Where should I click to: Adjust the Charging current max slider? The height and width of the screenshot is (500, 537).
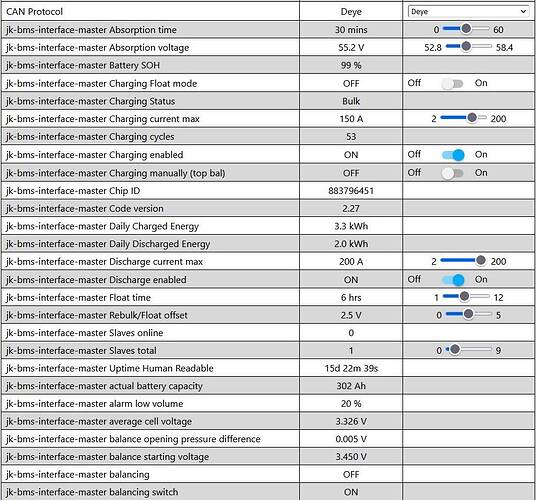(463, 118)
